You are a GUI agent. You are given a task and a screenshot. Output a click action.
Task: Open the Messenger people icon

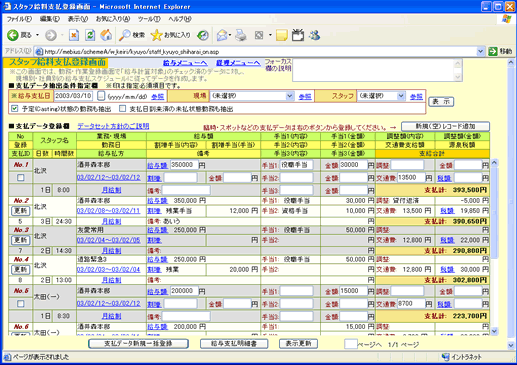314,35
